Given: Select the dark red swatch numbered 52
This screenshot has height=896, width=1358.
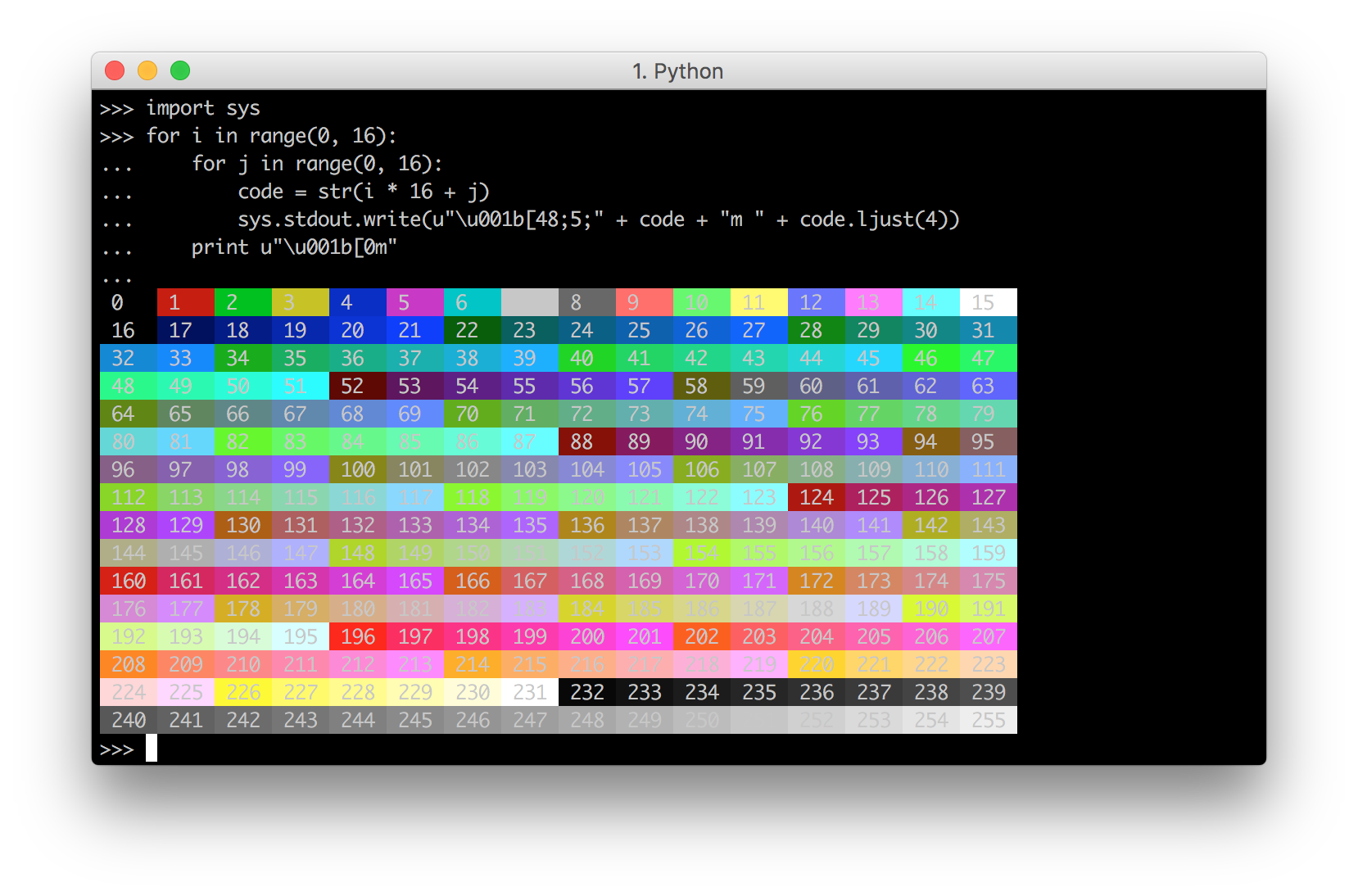Looking at the screenshot, I should pyautogui.click(x=357, y=386).
